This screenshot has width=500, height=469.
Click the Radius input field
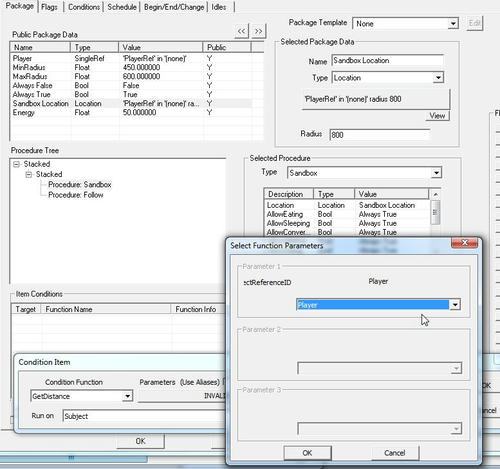(380, 135)
